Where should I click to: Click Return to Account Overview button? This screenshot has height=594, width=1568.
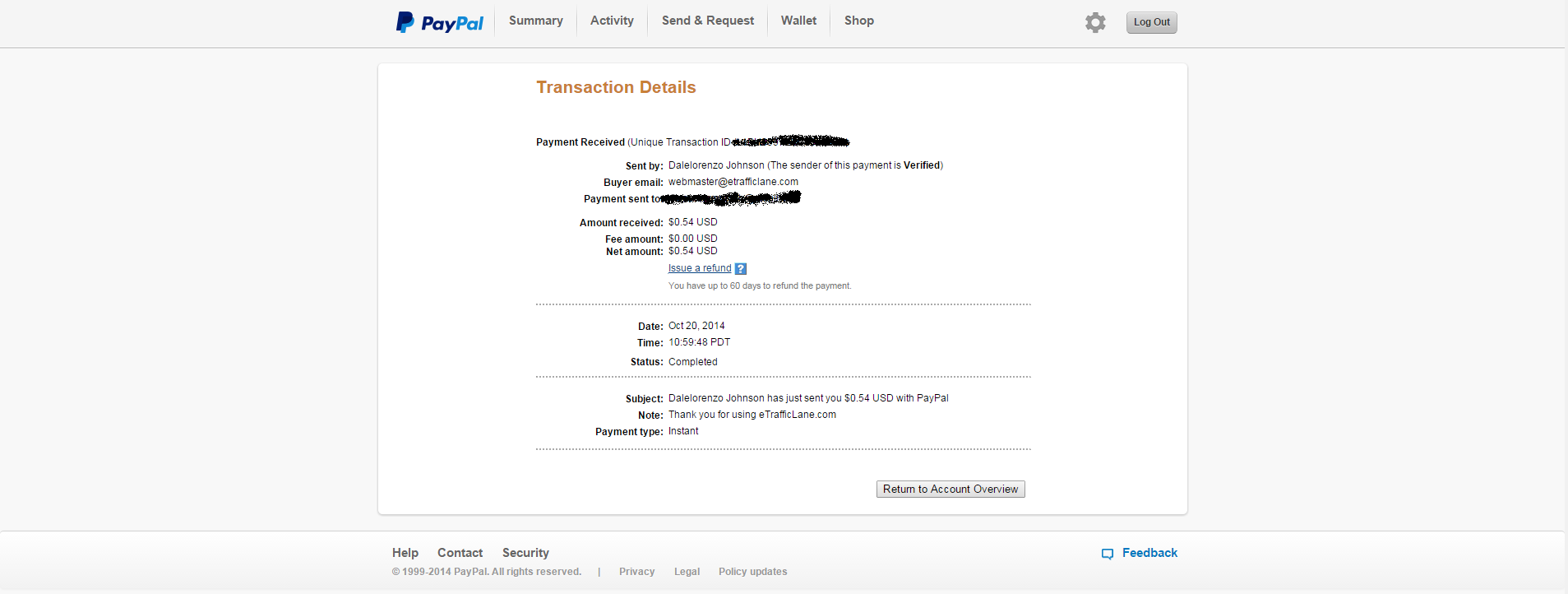pos(951,489)
